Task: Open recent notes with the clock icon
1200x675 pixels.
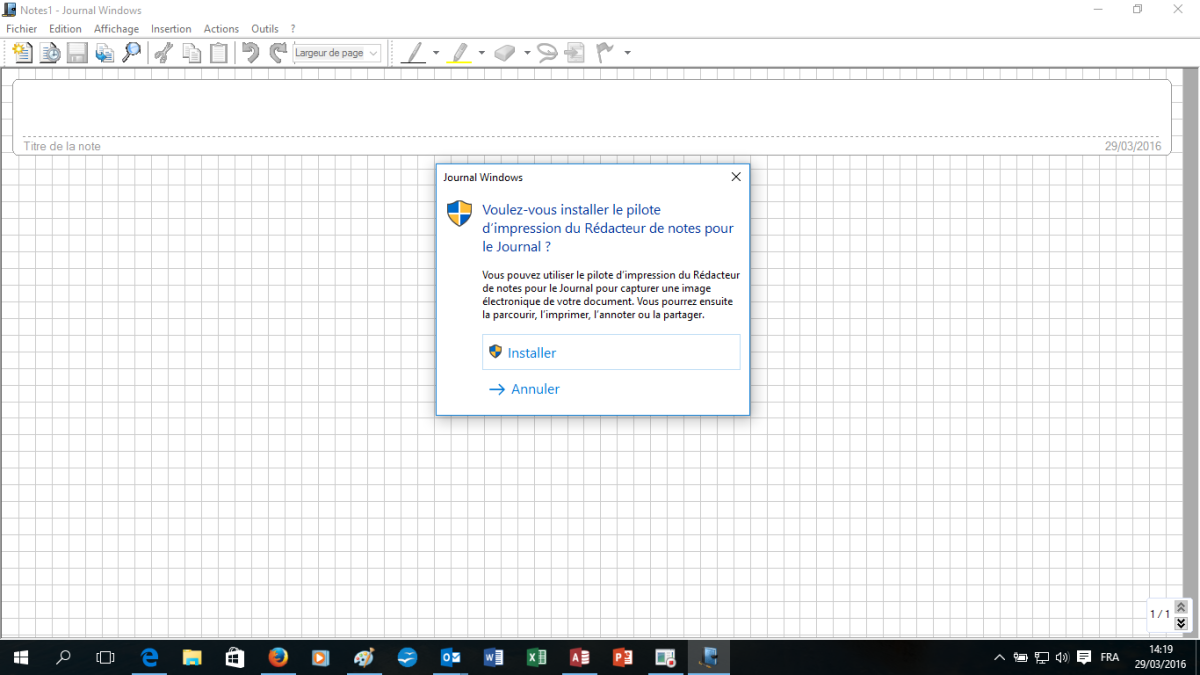Action: [50, 53]
